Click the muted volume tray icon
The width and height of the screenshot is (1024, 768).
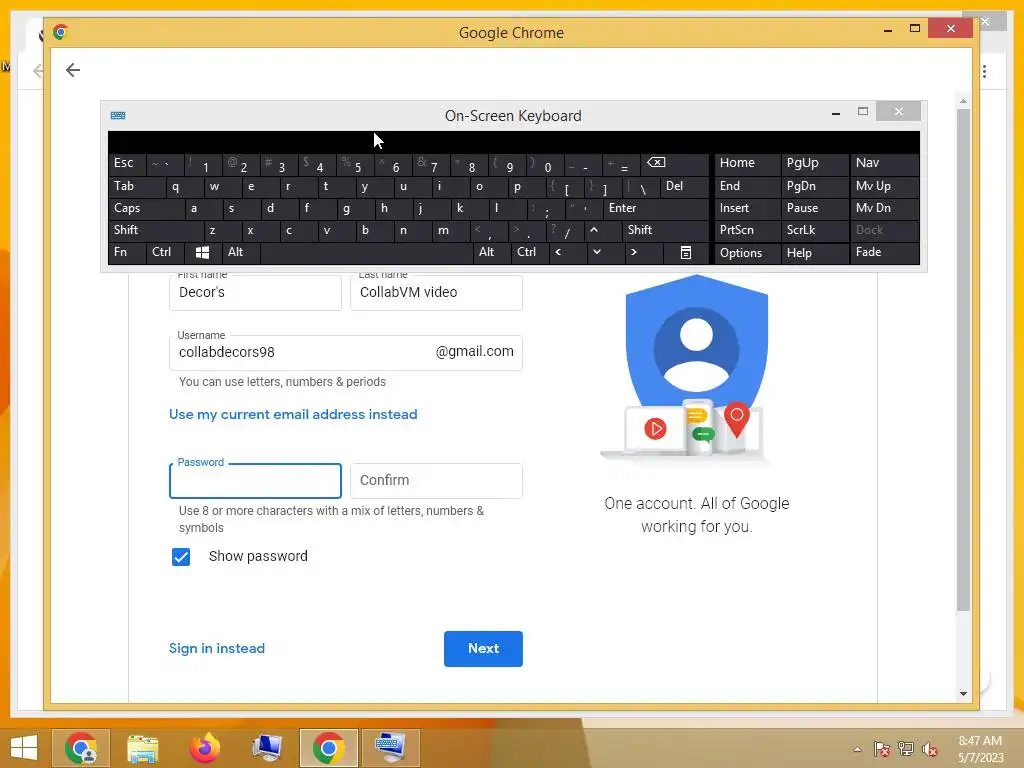pyautogui.click(x=930, y=749)
